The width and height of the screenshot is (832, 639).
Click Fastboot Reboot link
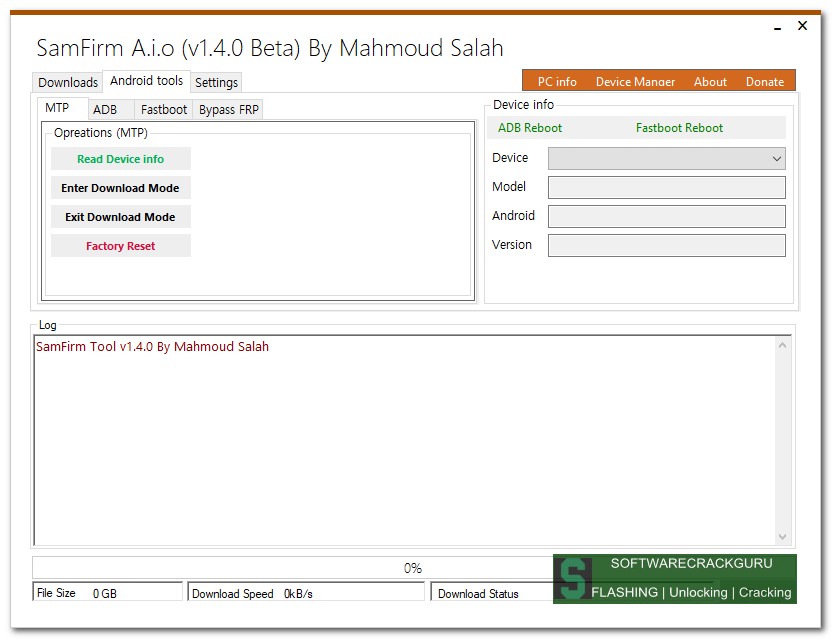(679, 128)
